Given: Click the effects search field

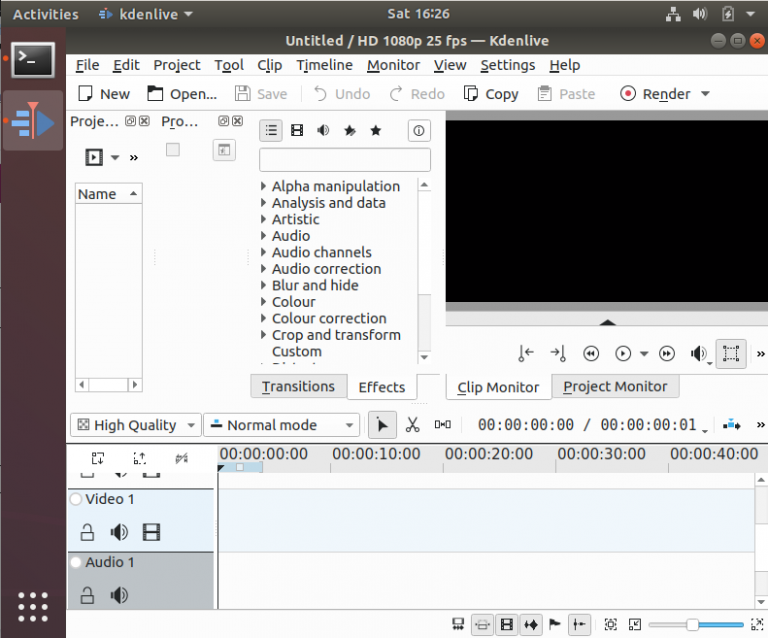Looking at the screenshot, I should tap(344, 160).
